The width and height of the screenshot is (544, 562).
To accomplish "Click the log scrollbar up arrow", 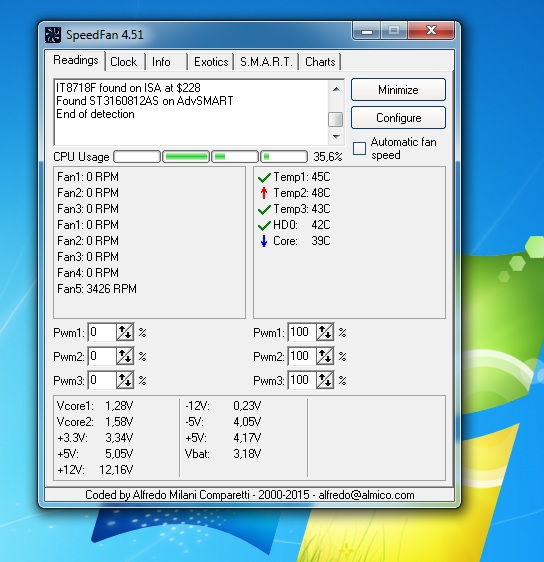I will tap(336, 89).
